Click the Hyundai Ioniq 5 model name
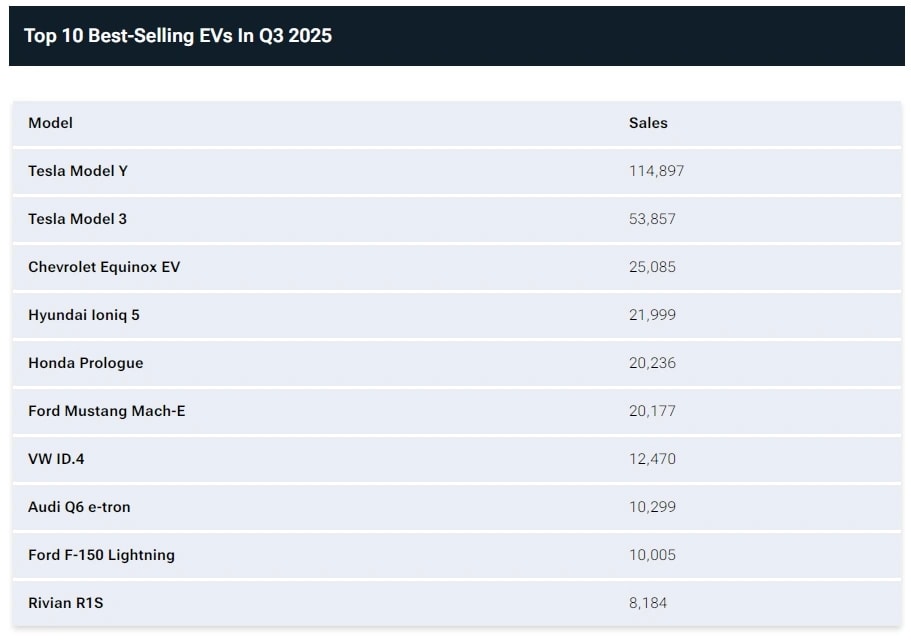The height and width of the screenshot is (641, 911). [x=84, y=315]
